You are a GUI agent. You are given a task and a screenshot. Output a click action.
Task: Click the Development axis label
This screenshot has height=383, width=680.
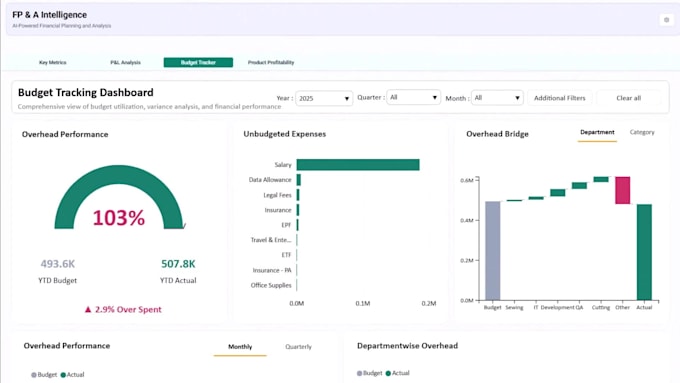pos(557,308)
